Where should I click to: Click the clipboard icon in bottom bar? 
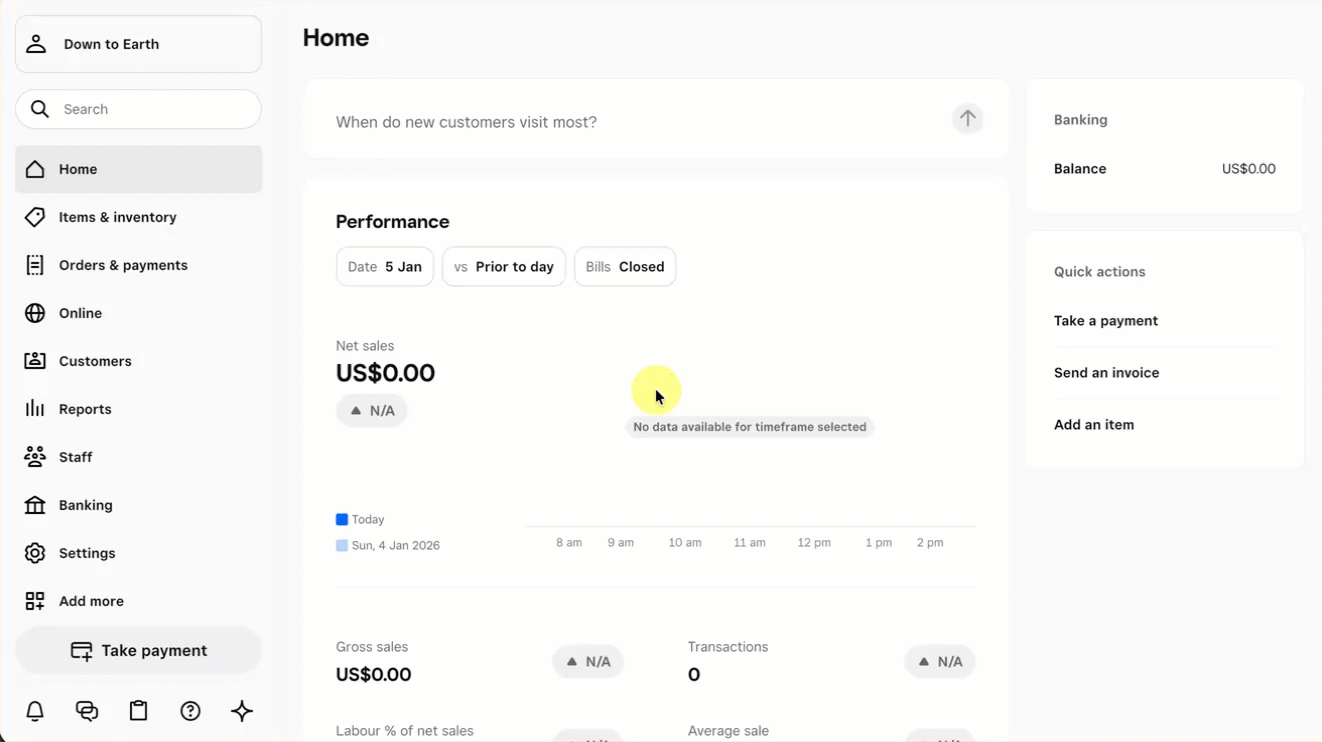pyautogui.click(x=139, y=711)
